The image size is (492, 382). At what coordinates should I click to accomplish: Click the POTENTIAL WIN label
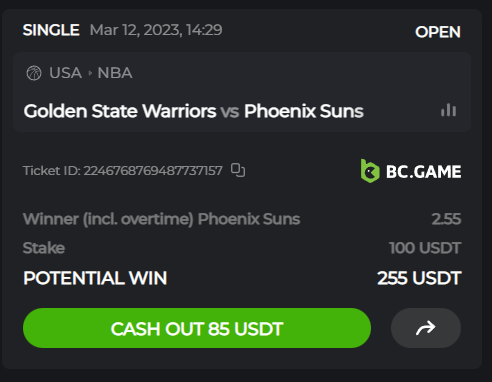[95, 278]
